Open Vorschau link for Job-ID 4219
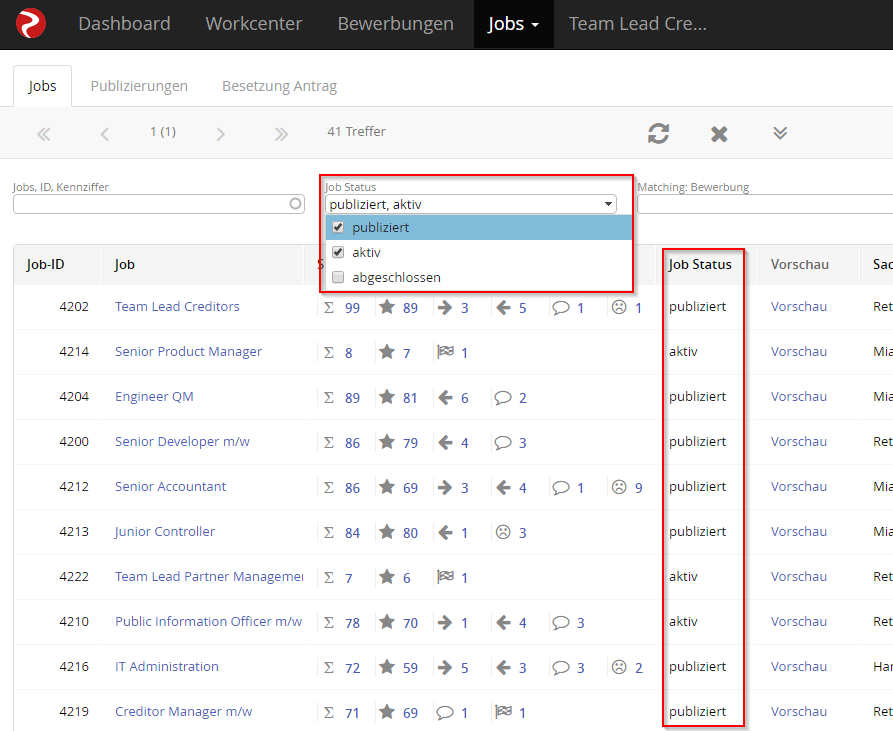This screenshot has height=731, width=893. click(798, 711)
